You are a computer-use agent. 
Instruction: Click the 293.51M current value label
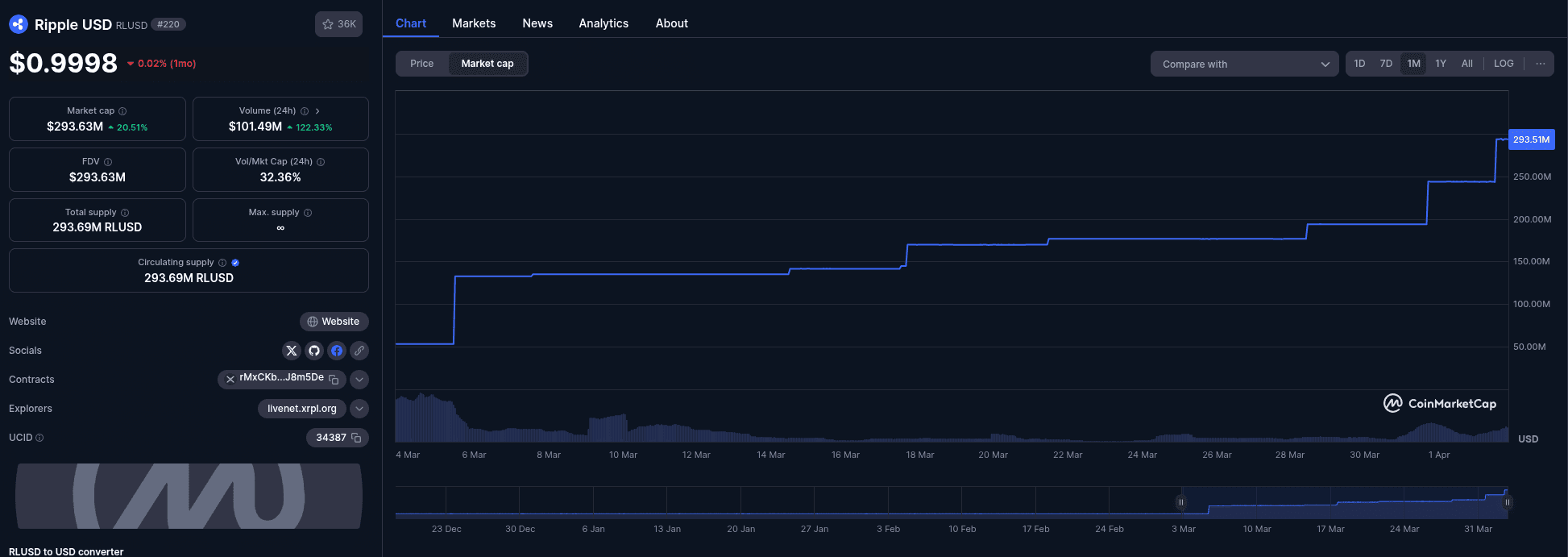(1531, 139)
